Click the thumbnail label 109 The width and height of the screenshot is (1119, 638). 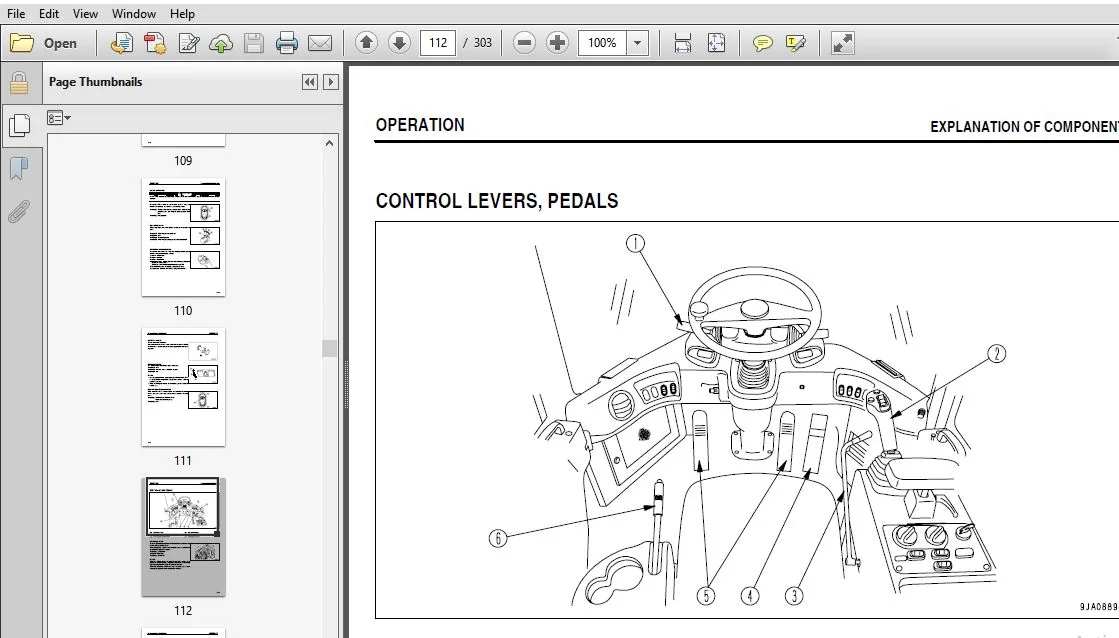(183, 161)
